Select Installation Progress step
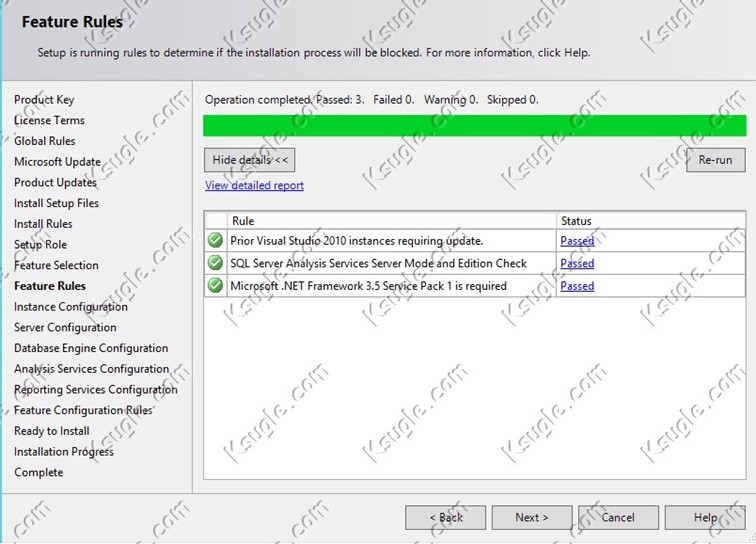 point(64,452)
